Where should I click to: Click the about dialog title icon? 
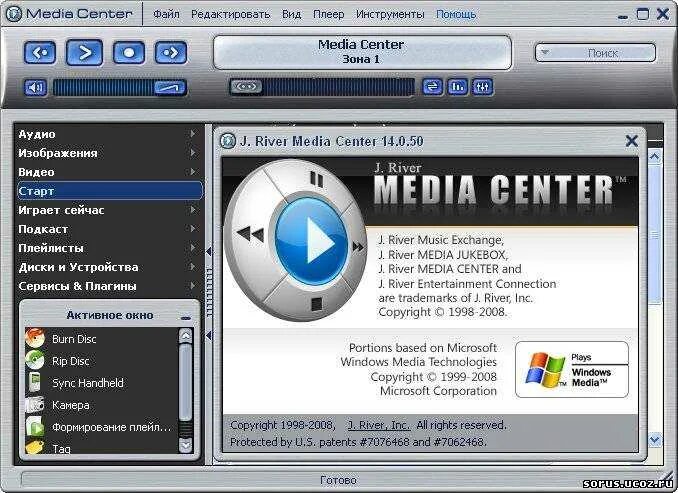tap(228, 141)
